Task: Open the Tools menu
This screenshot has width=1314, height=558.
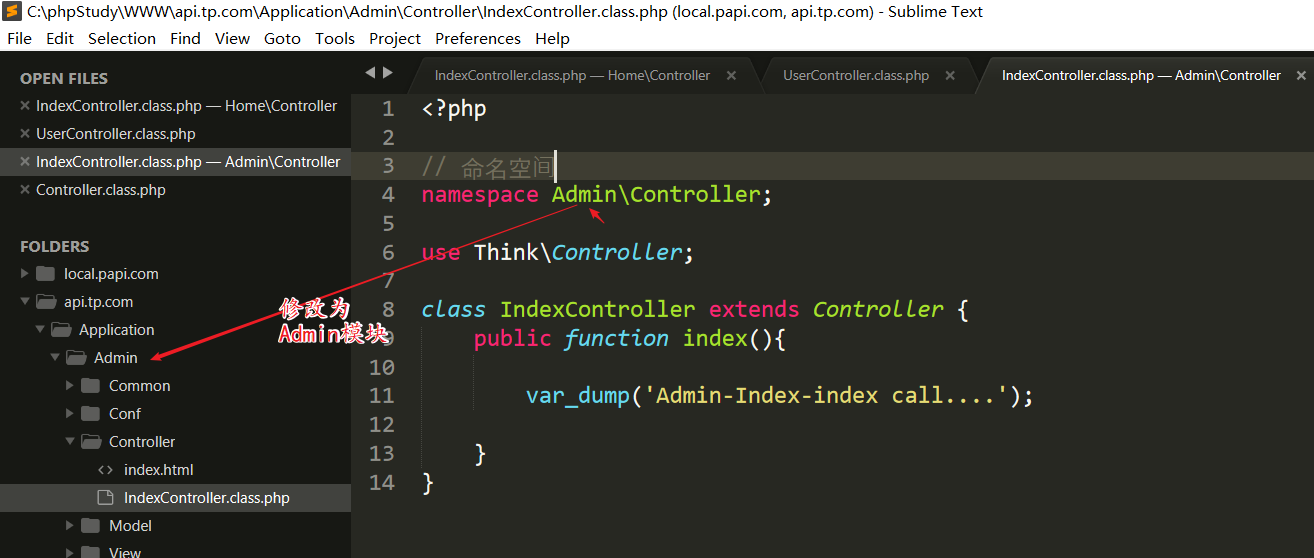Action: coord(335,38)
